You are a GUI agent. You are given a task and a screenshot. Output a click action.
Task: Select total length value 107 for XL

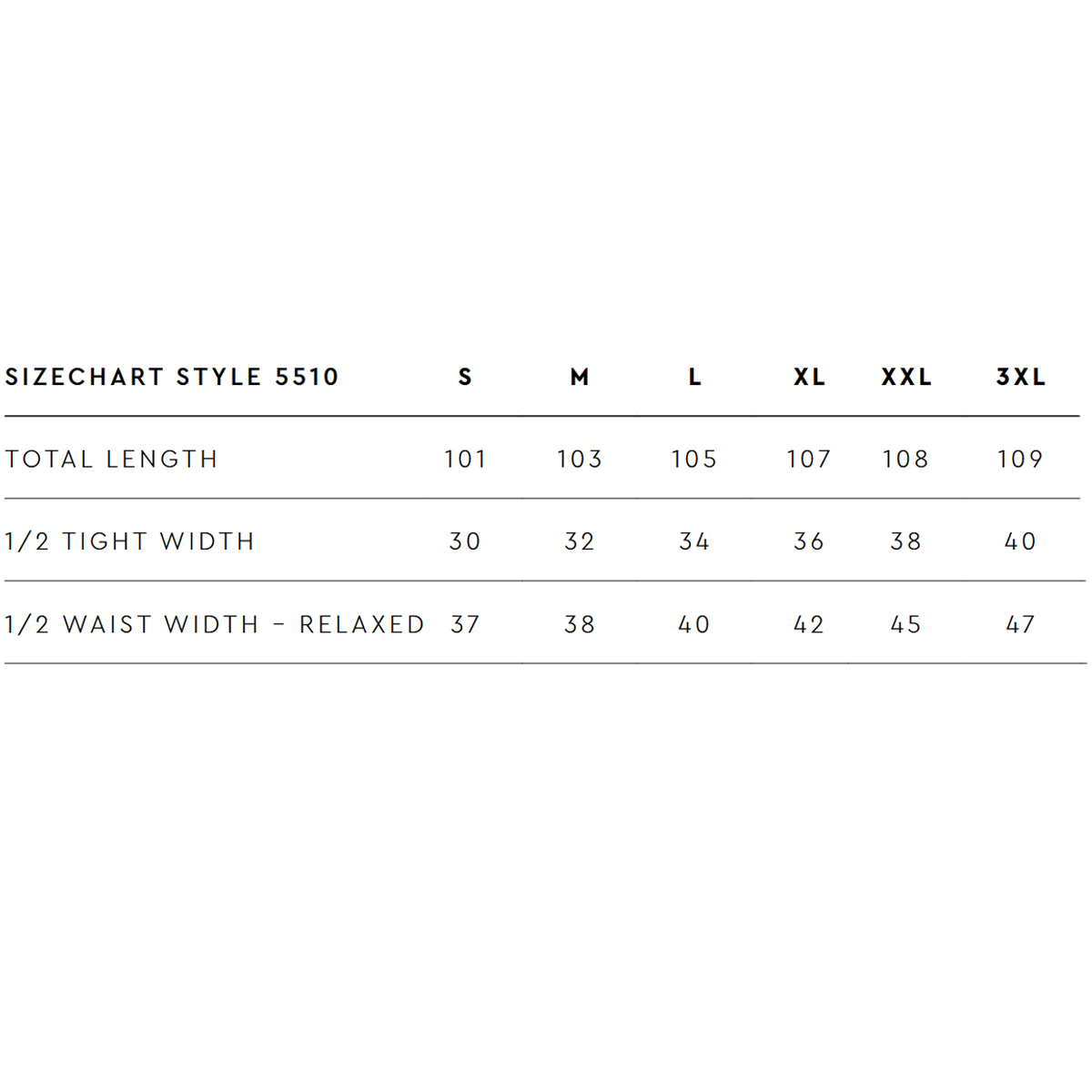809,460
